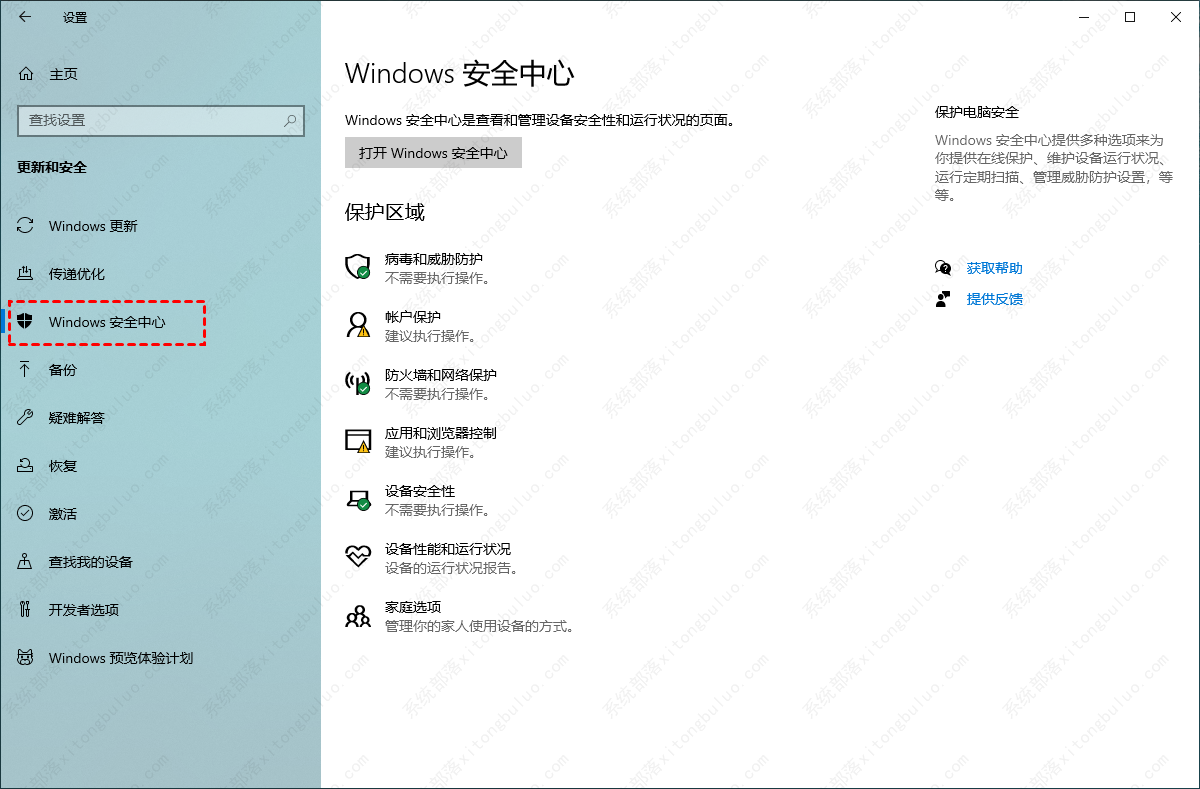Open the device performance heart icon

pos(358,556)
